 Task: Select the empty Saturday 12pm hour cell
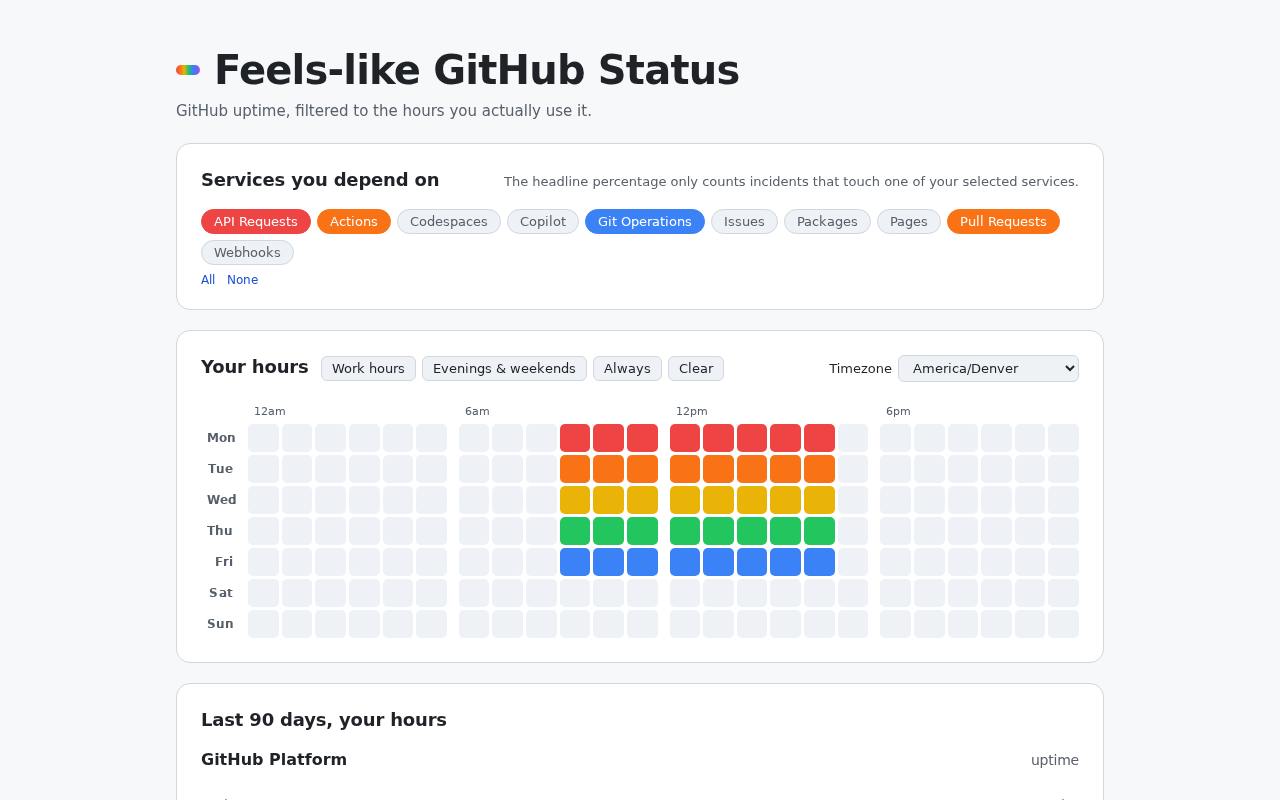coord(685,593)
